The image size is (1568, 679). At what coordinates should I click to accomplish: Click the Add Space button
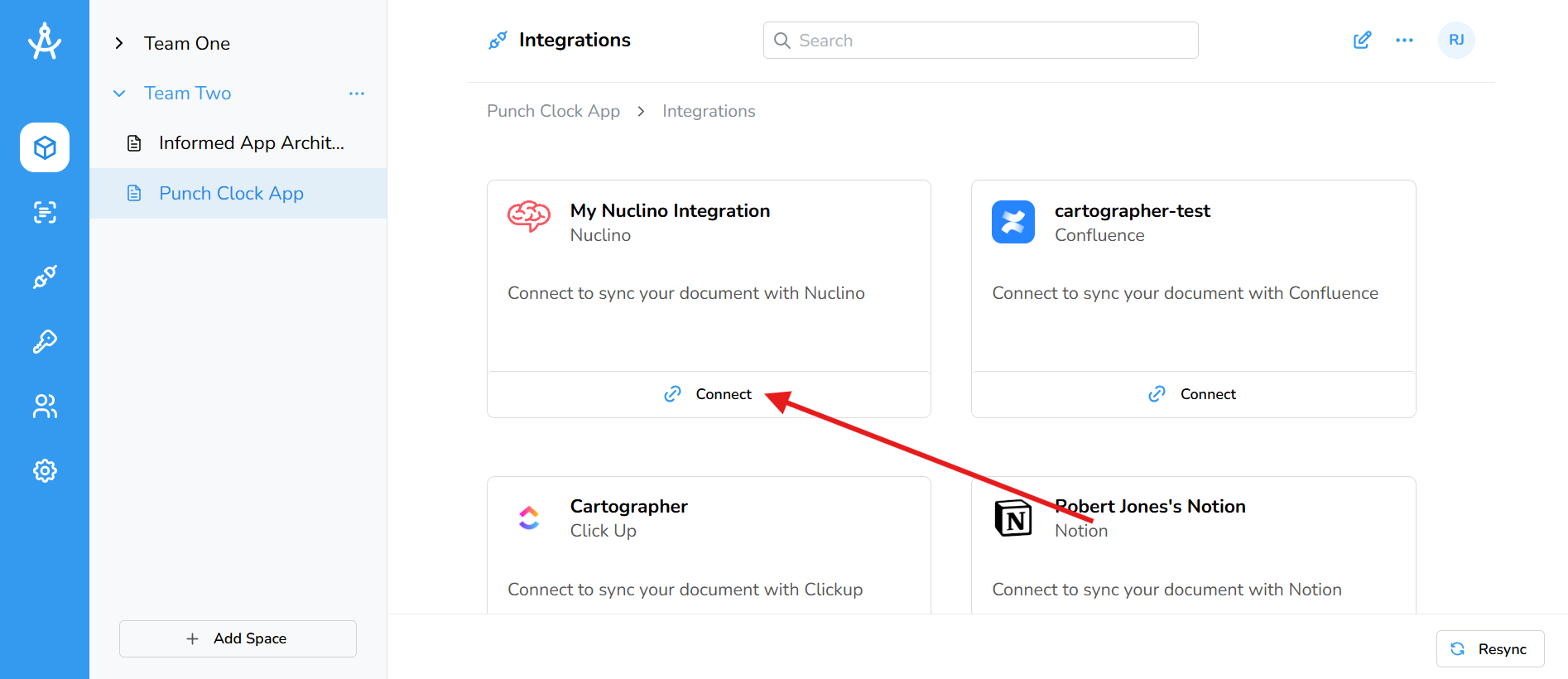pyautogui.click(x=238, y=638)
